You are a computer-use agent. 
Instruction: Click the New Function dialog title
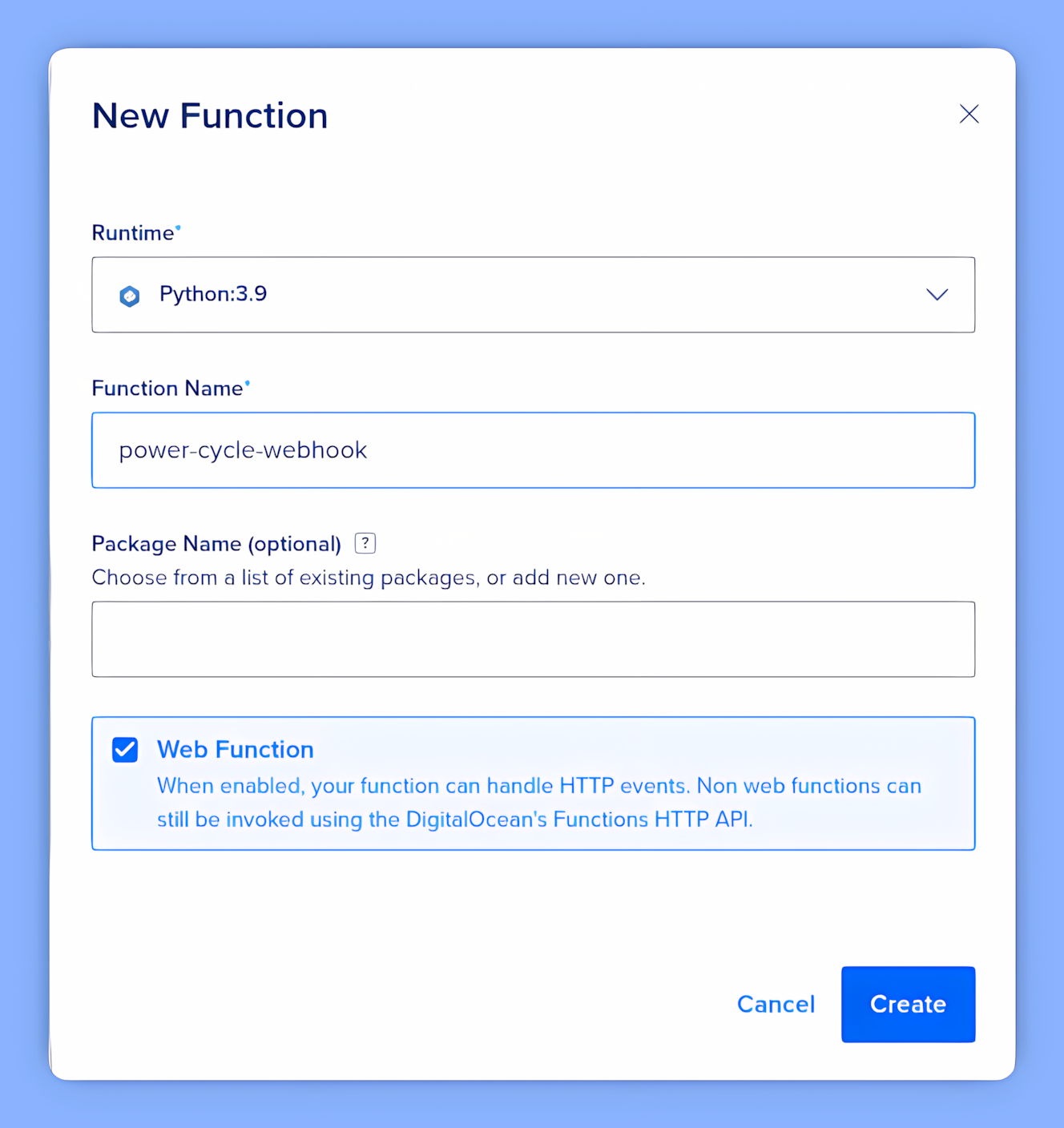210,115
